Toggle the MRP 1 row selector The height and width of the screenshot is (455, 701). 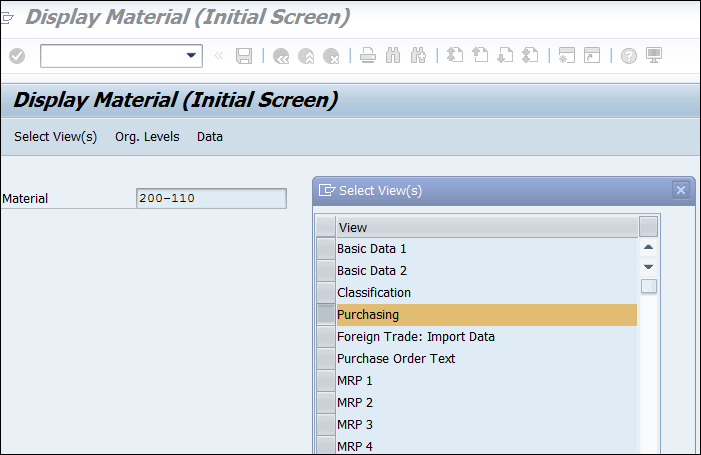(326, 380)
